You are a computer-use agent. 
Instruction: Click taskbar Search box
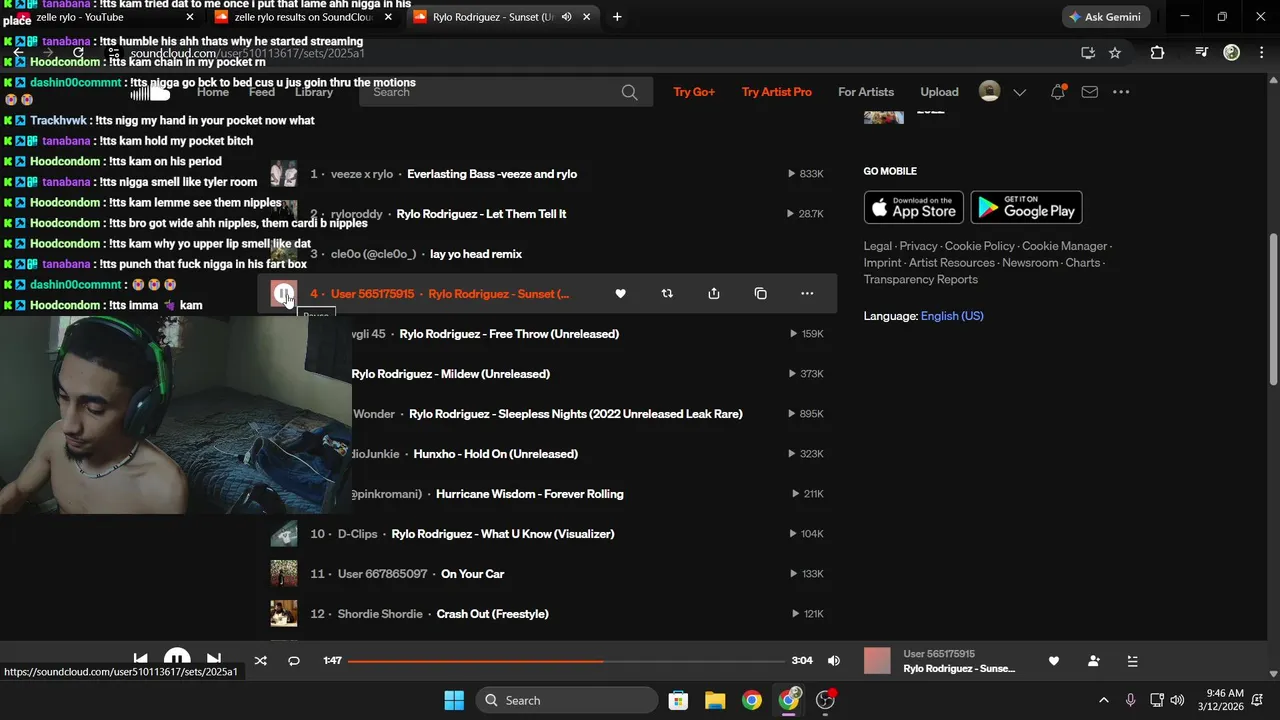(565, 700)
